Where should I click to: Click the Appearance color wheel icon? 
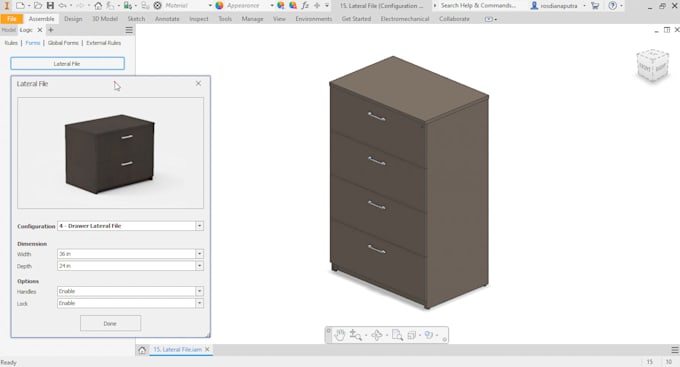pyautogui.click(x=219, y=6)
